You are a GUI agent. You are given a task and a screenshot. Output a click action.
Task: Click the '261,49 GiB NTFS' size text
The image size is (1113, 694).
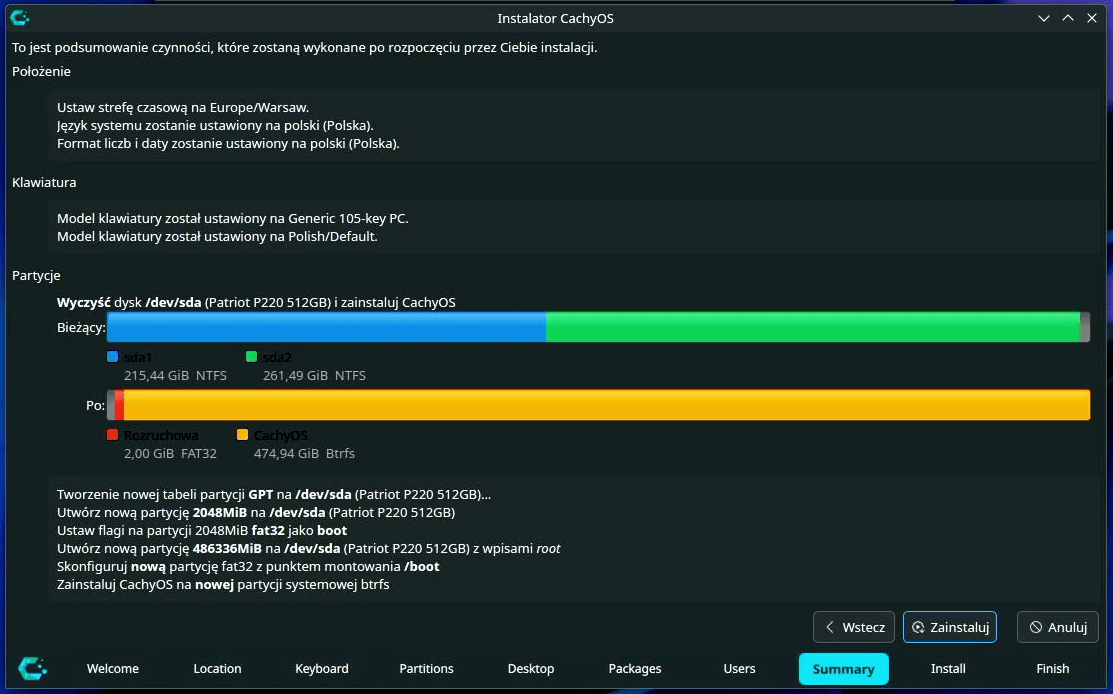coord(314,375)
